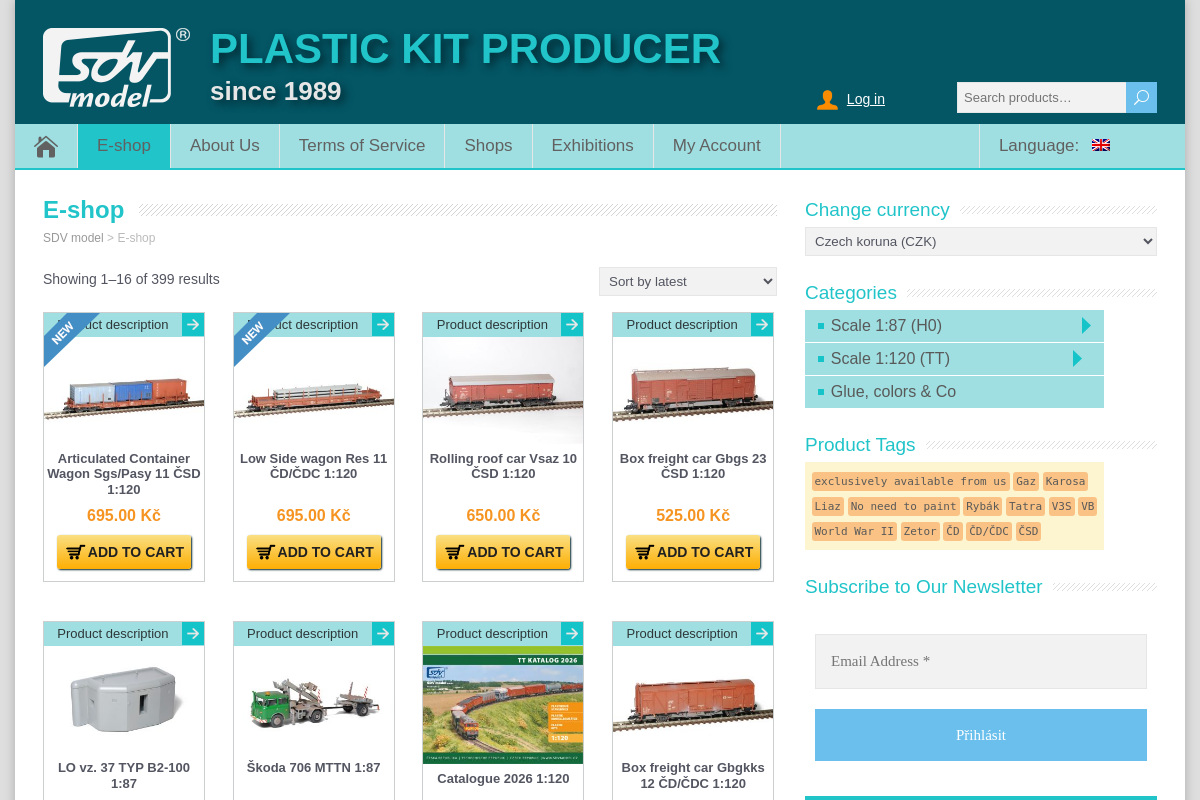
Task: Open Low Side wagon product thumbnail
Action: [314, 390]
